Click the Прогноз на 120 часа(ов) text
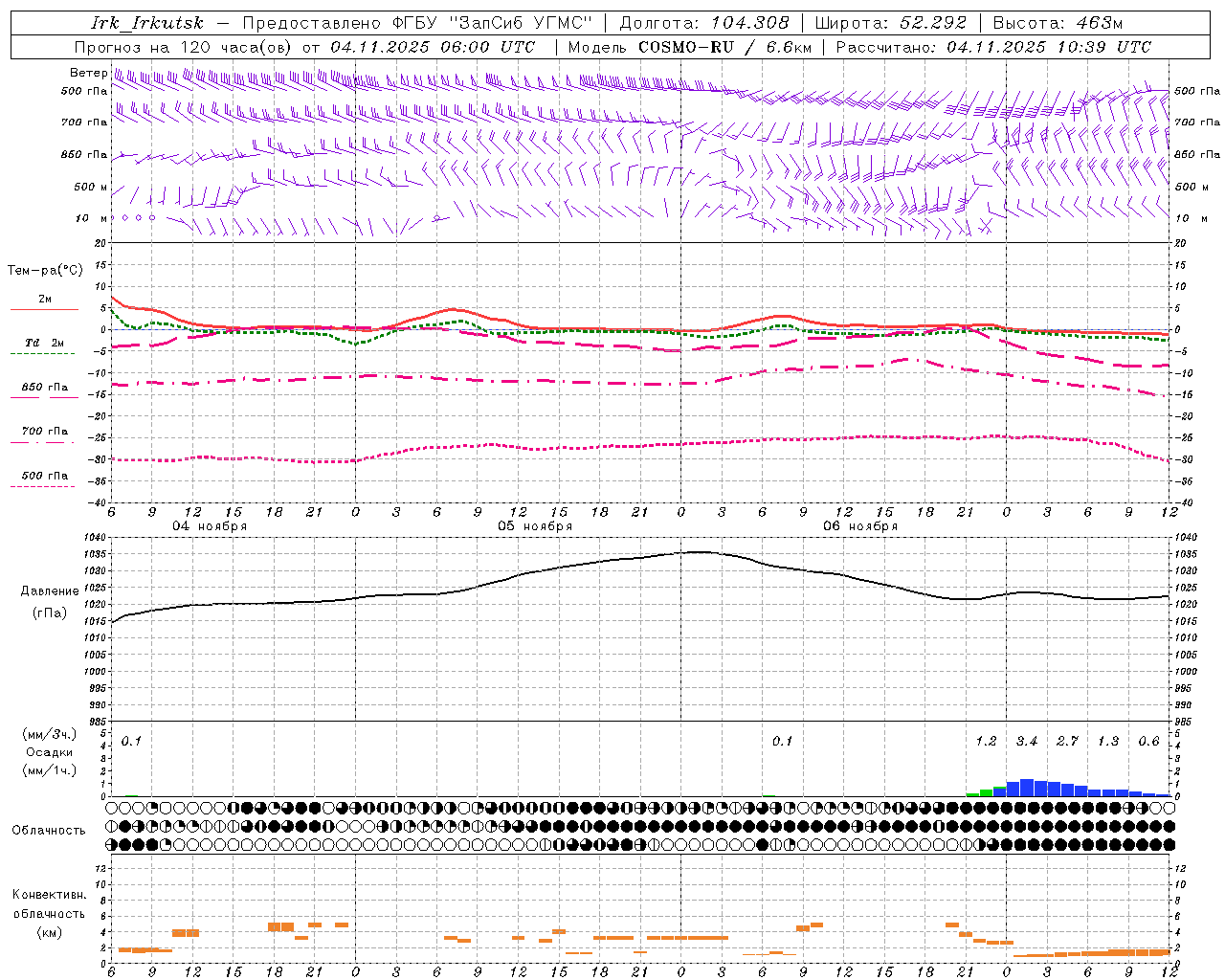This screenshot has width=1225, height=980. tap(184, 47)
